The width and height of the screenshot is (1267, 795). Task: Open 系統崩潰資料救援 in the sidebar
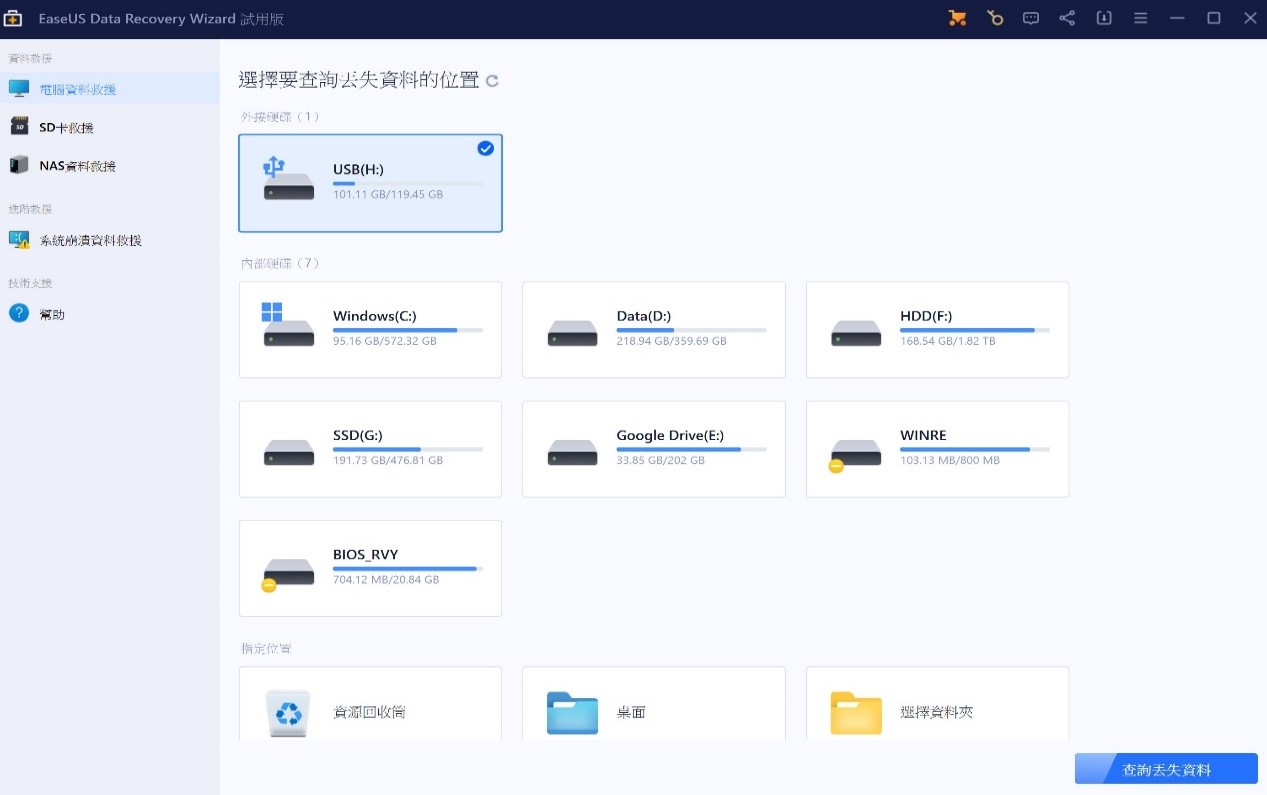click(x=110, y=240)
